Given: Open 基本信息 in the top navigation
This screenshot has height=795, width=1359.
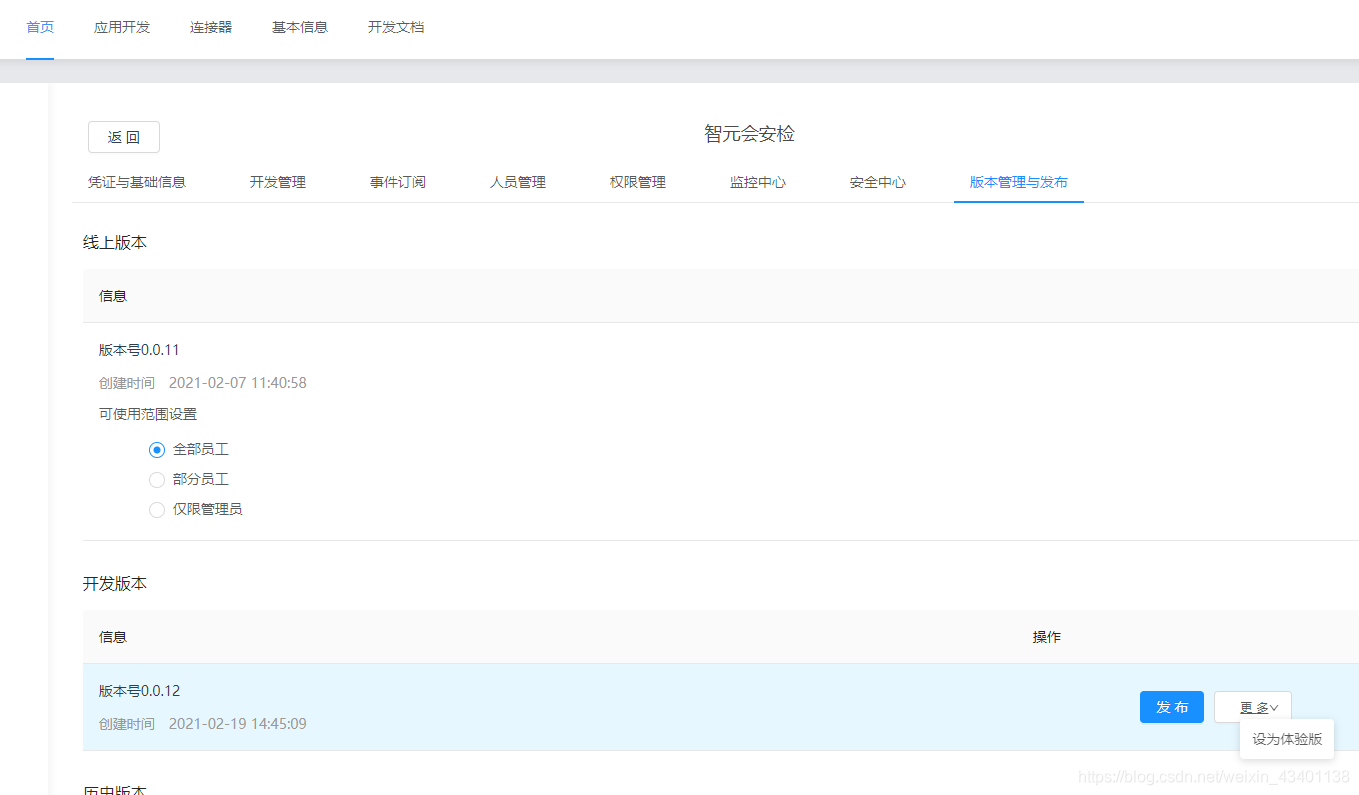Looking at the screenshot, I should 300,27.
